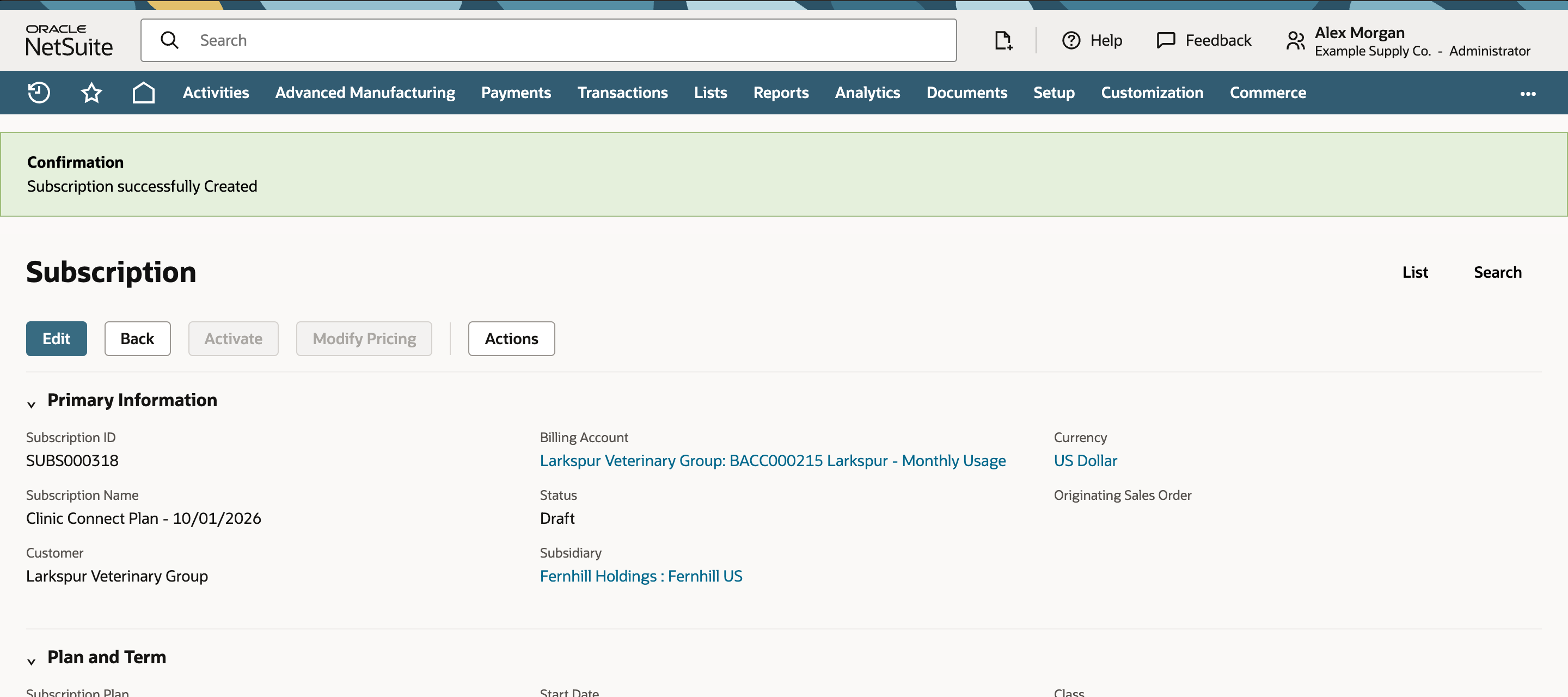This screenshot has width=1568, height=697.
Task: Click the Back button
Action: pos(138,339)
